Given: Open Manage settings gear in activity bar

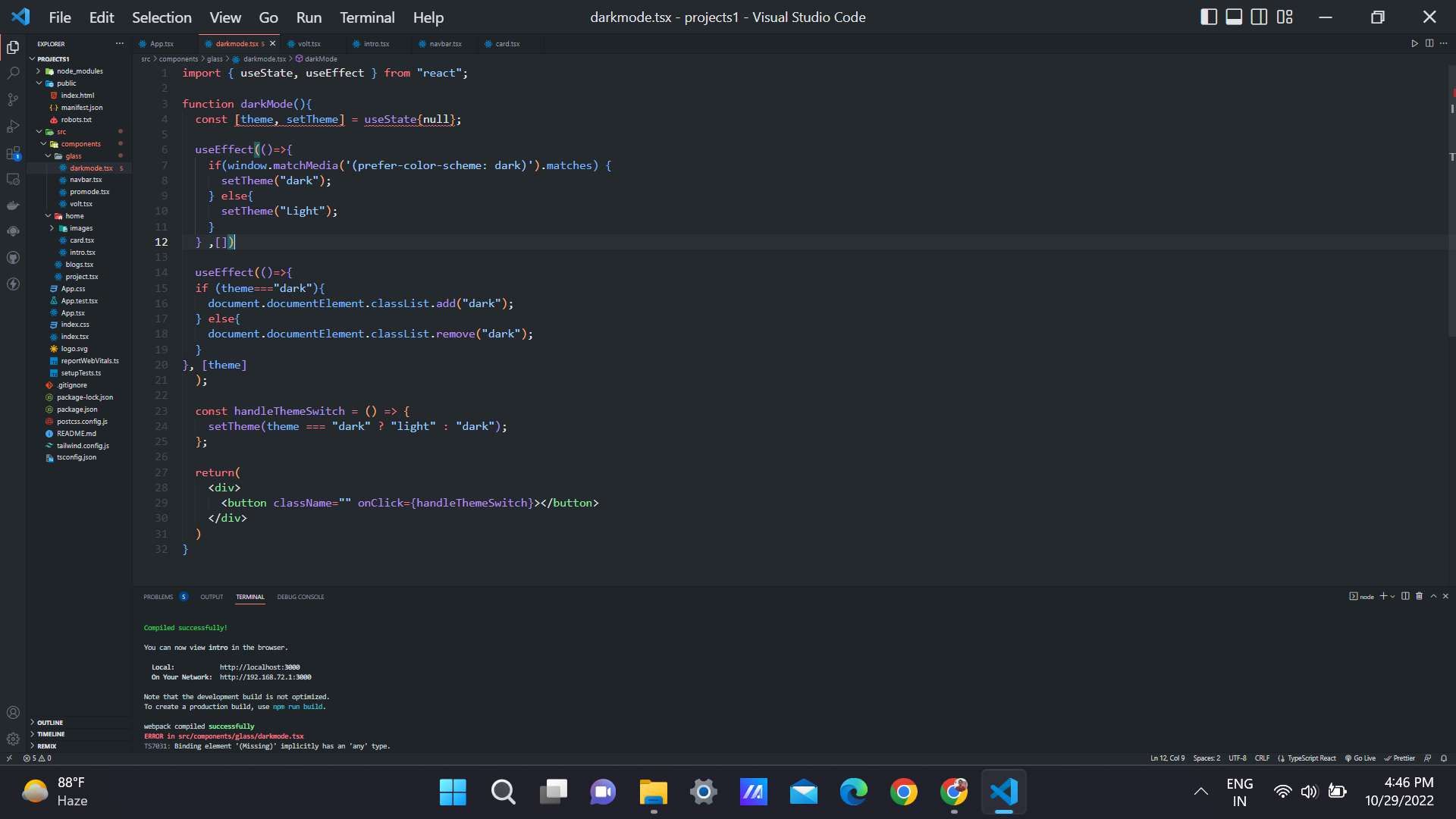Looking at the screenshot, I should click(13, 739).
